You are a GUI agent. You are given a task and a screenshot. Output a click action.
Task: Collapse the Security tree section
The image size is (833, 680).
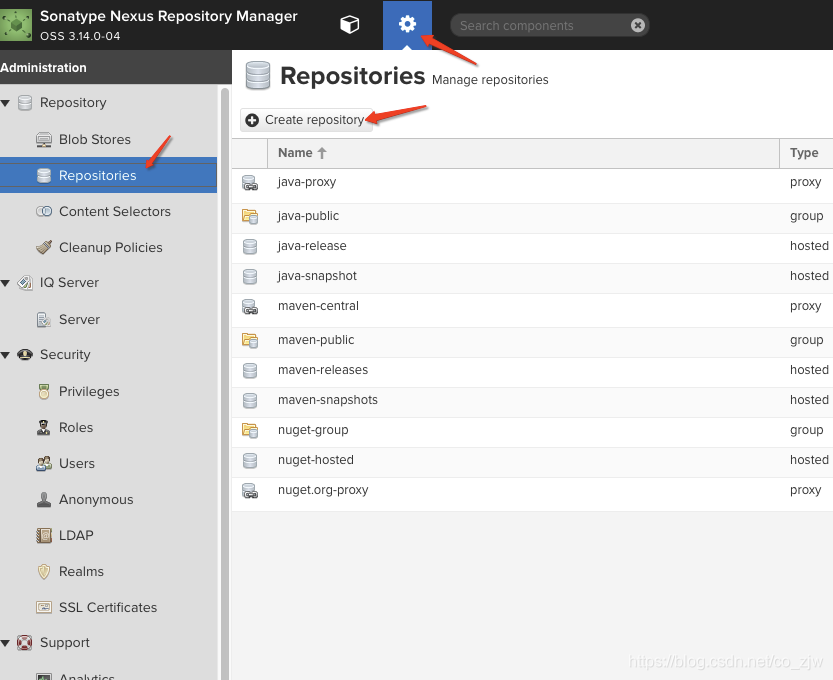(x=6, y=355)
